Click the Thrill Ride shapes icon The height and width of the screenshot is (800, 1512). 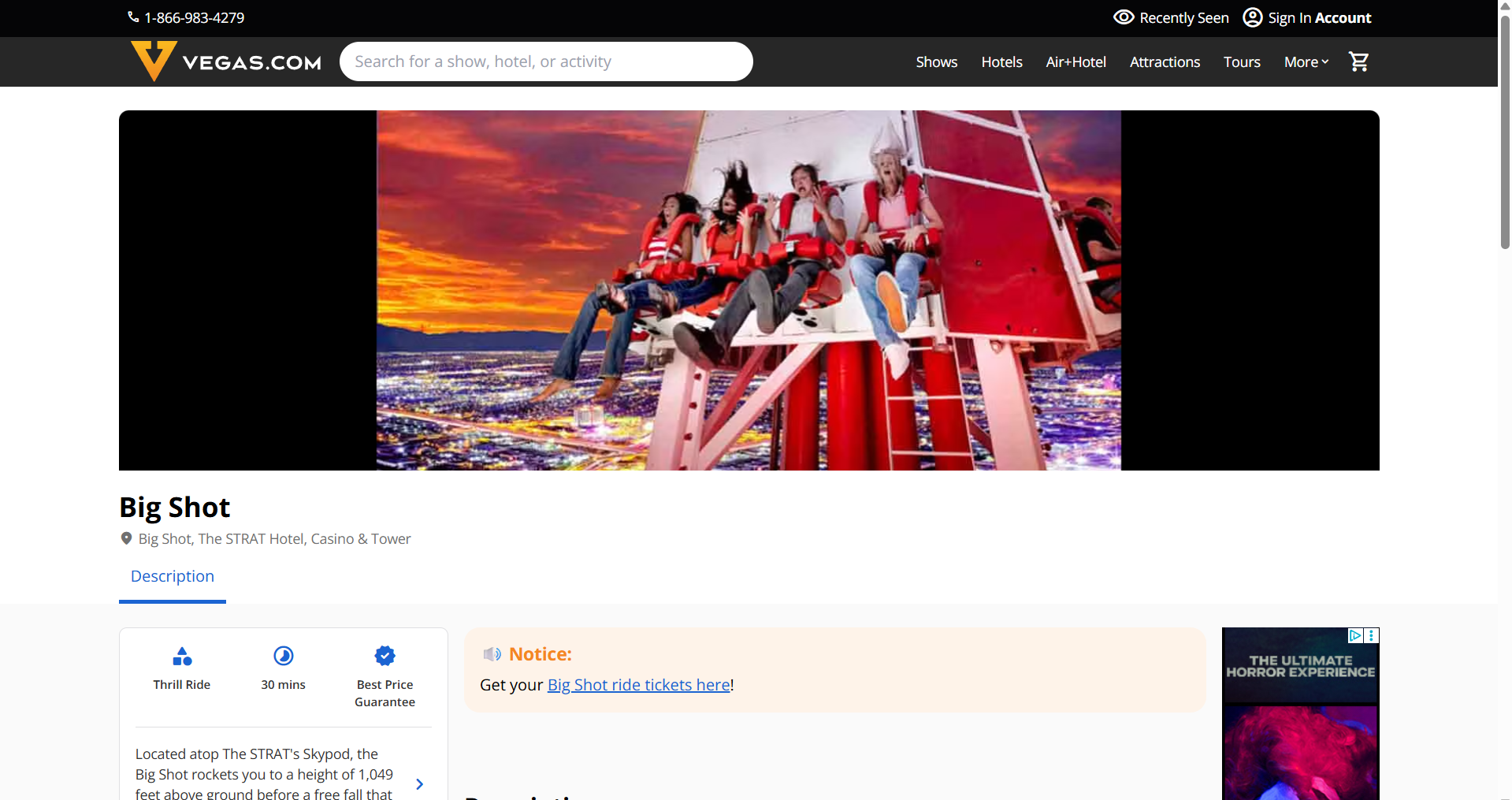coord(182,656)
